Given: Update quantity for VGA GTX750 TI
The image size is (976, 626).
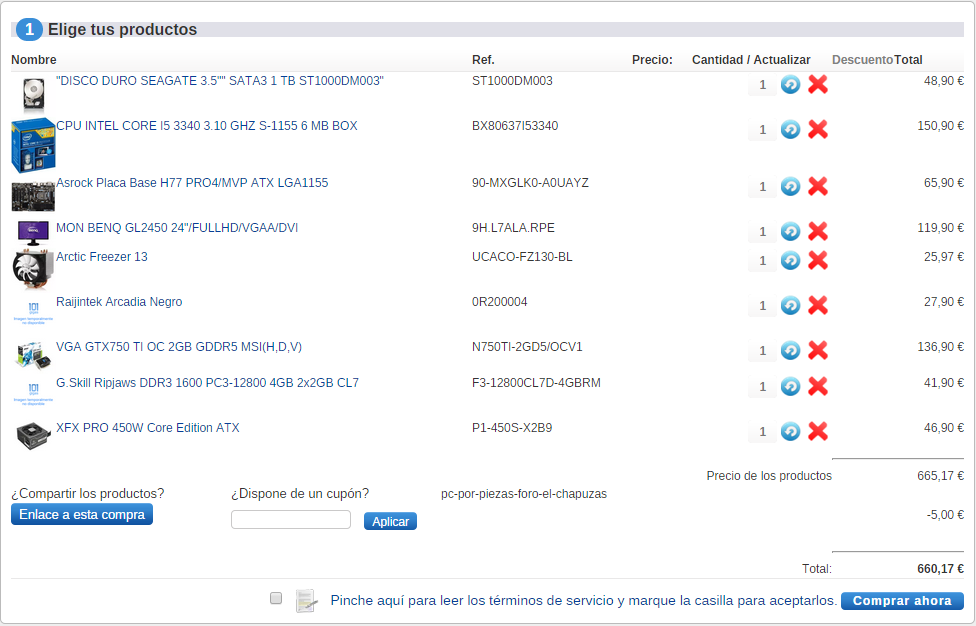Looking at the screenshot, I should [x=791, y=350].
